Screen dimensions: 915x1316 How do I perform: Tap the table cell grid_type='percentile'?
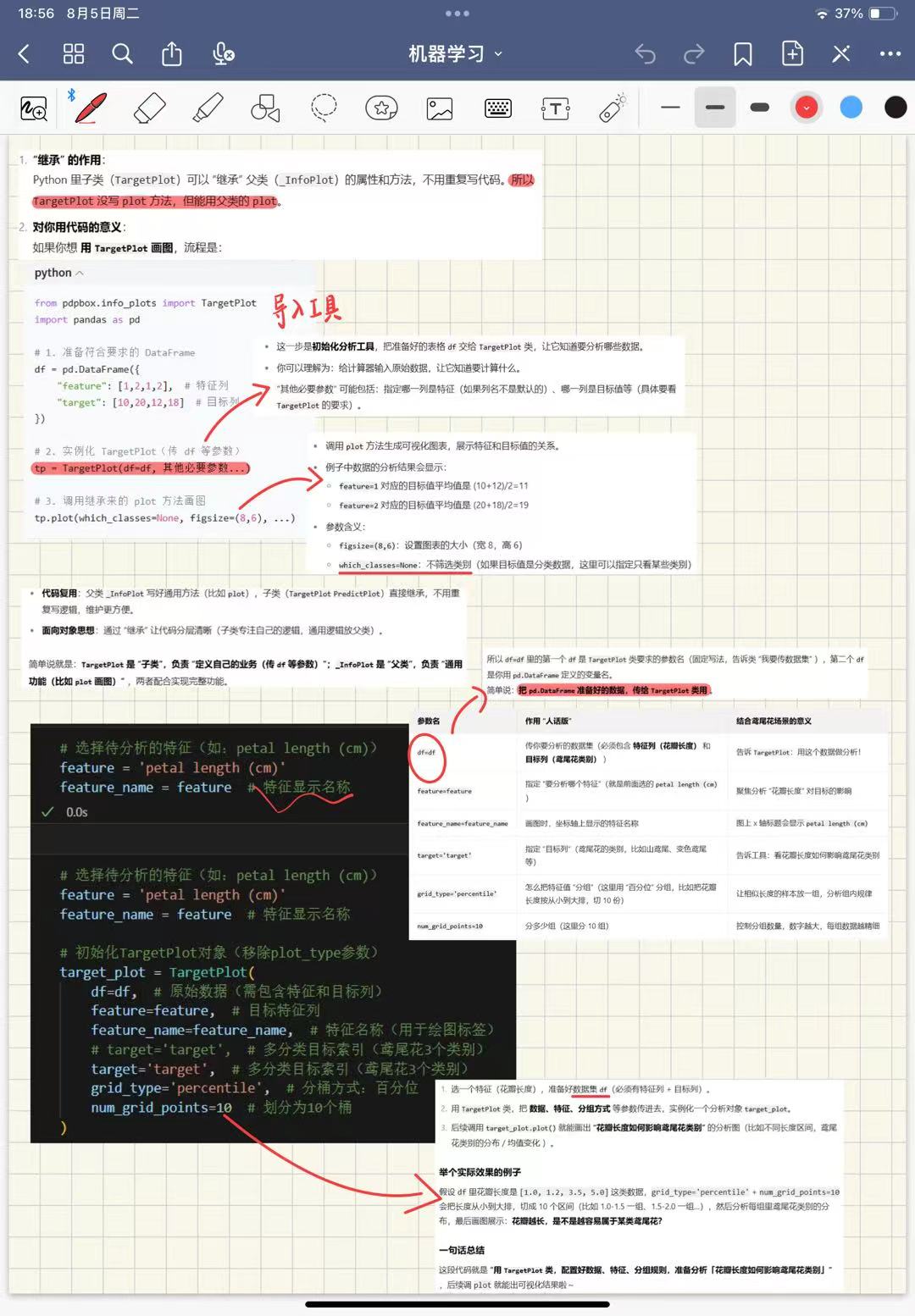pos(457,893)
